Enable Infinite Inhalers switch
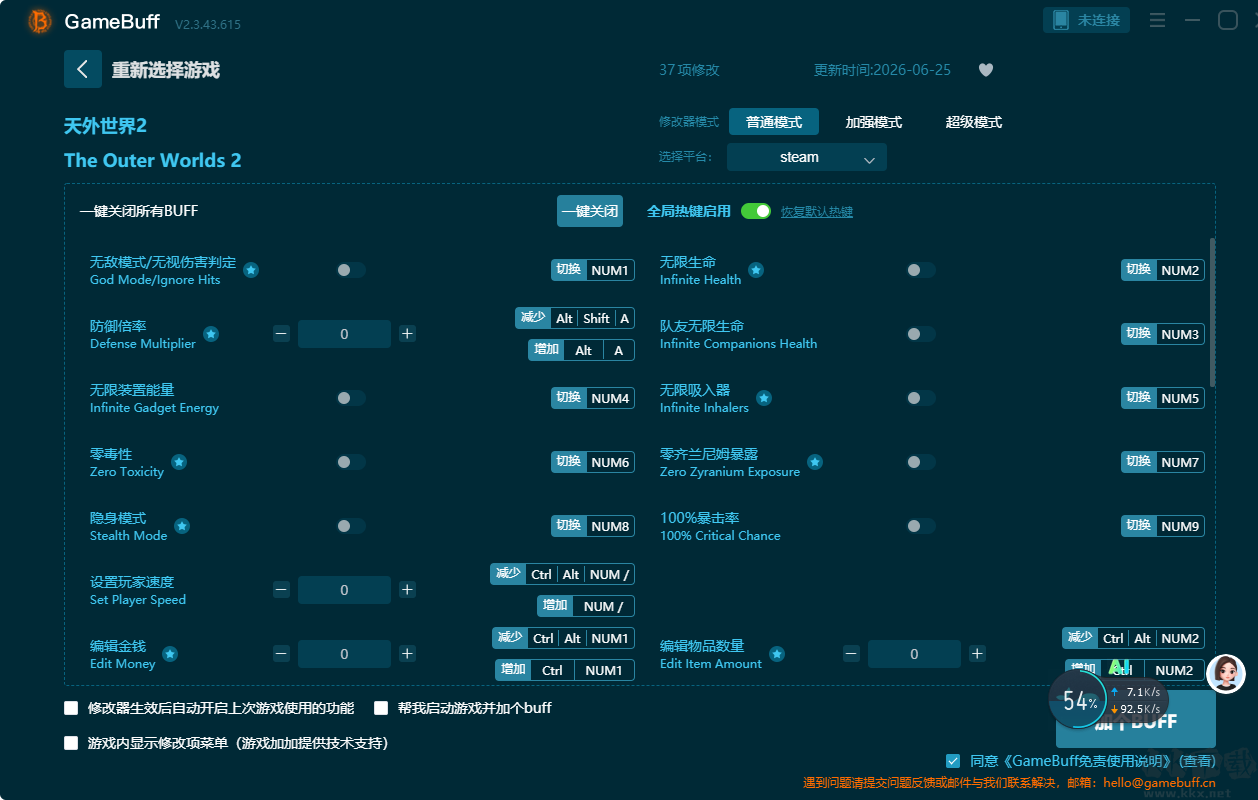1258x800 pixels. coord(921,398)
